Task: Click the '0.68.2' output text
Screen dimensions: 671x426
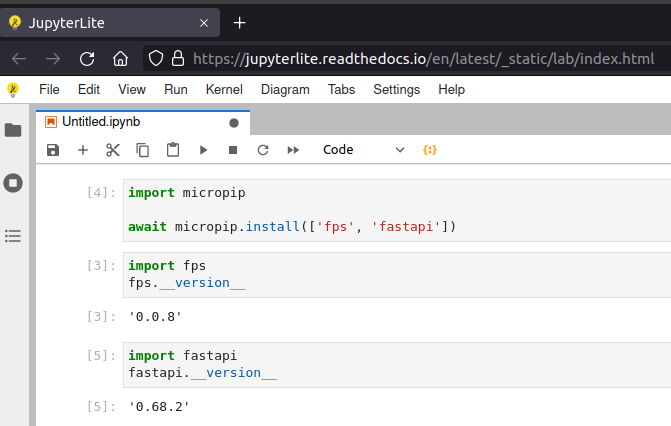Action: pos(159,407)
